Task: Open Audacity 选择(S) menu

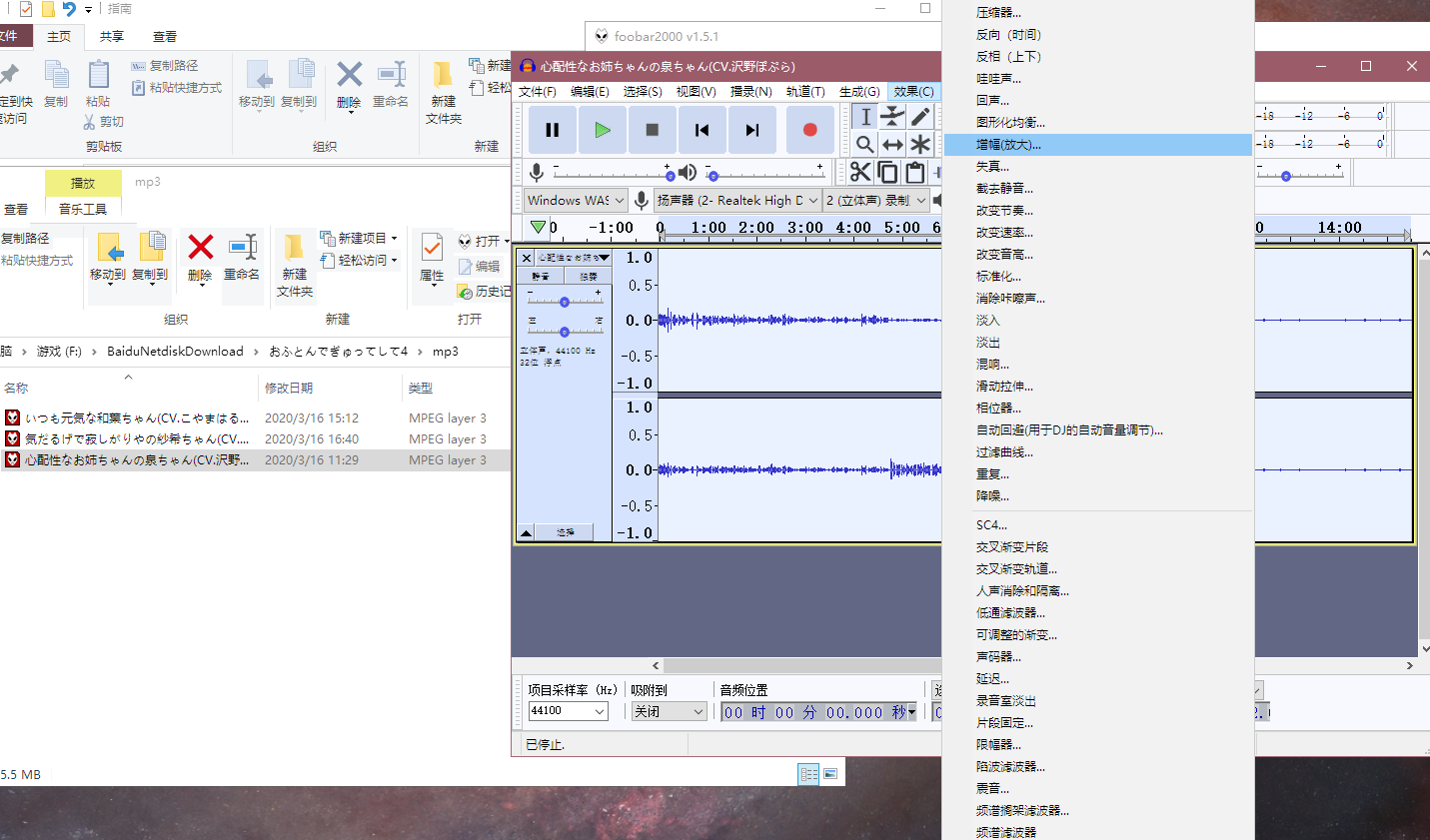Action: (643, 91)
